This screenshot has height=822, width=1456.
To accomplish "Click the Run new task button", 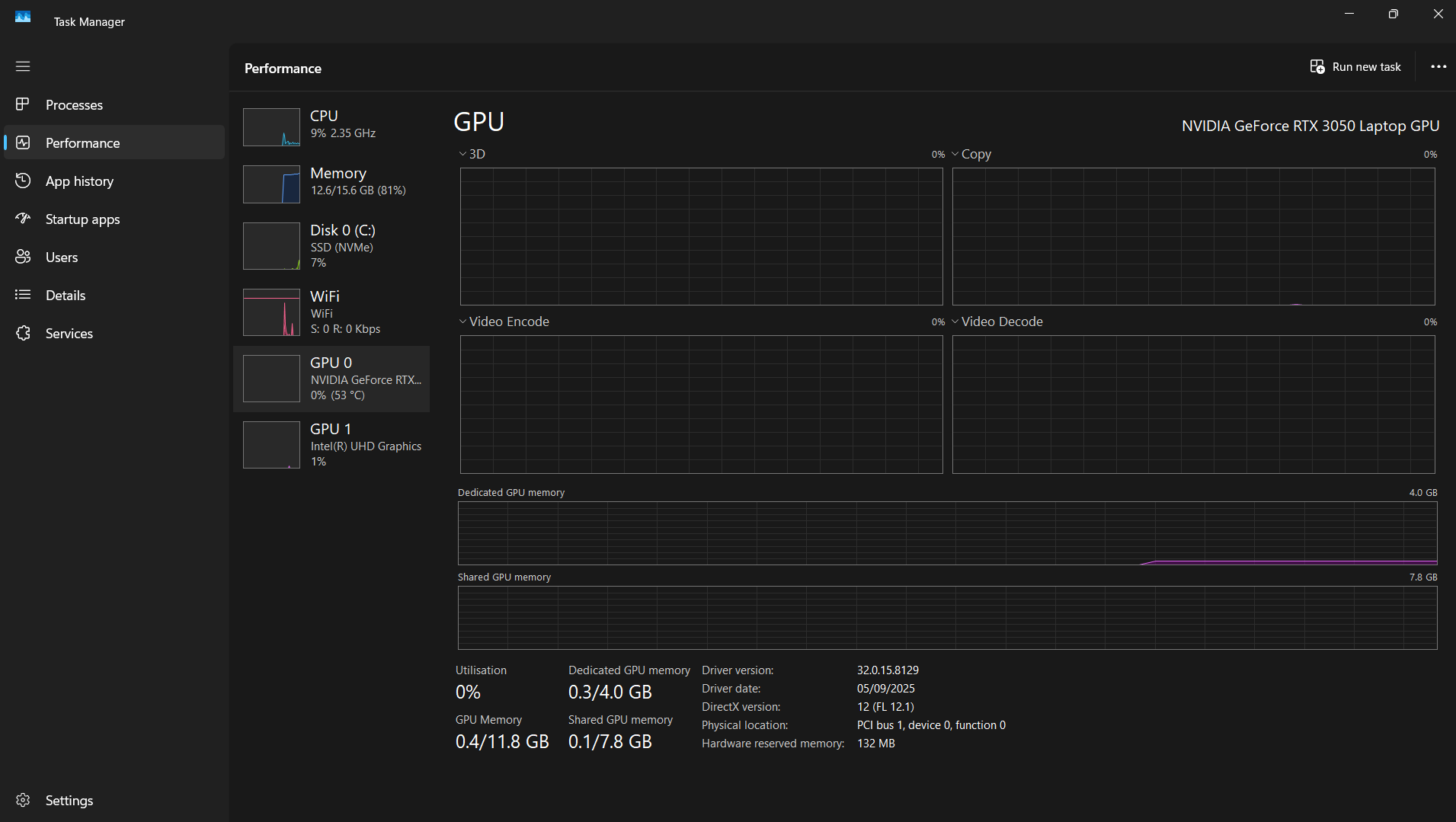I will point(1355,67).
